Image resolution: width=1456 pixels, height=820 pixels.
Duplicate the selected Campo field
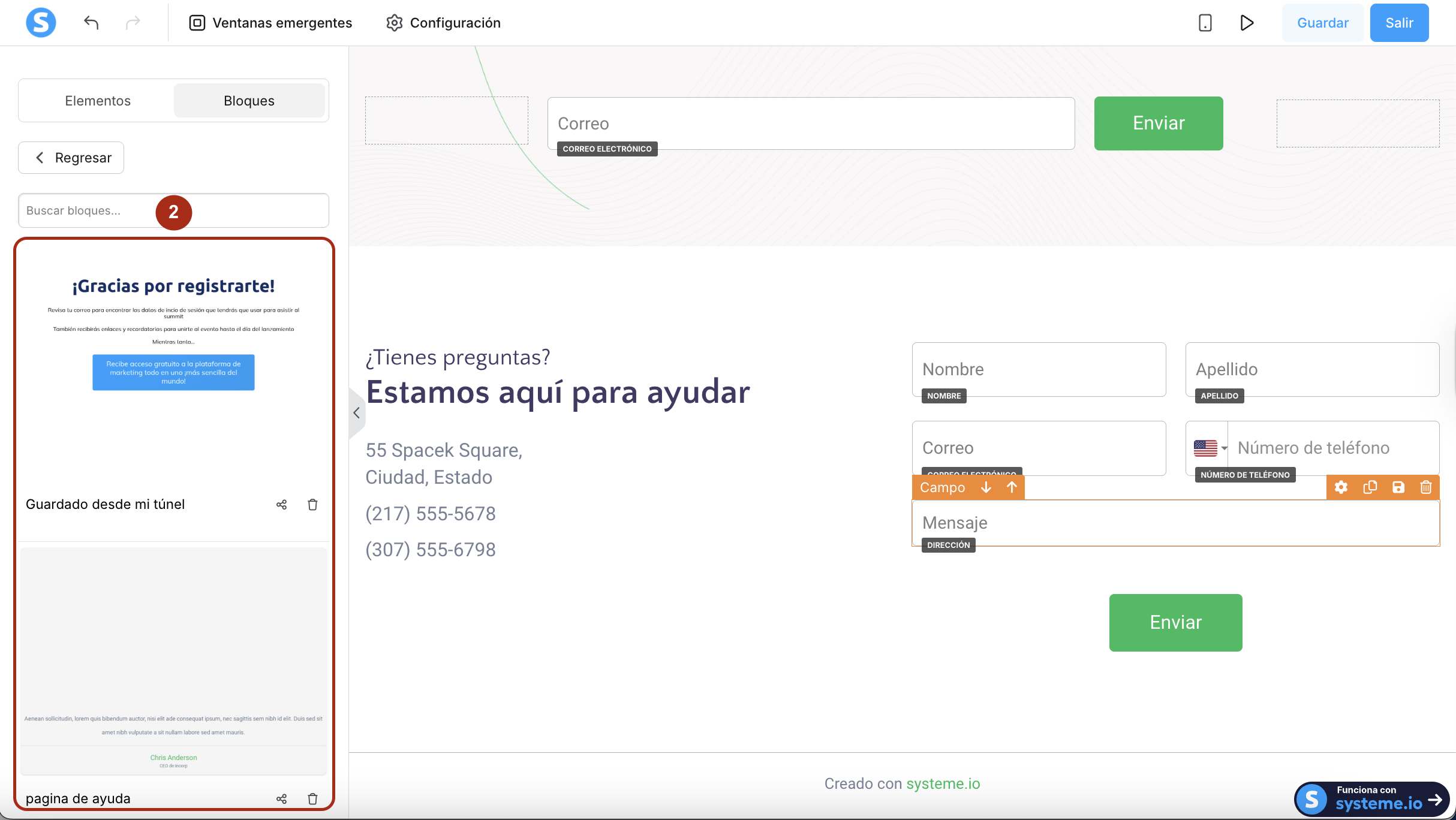[x=1370, y=487]
